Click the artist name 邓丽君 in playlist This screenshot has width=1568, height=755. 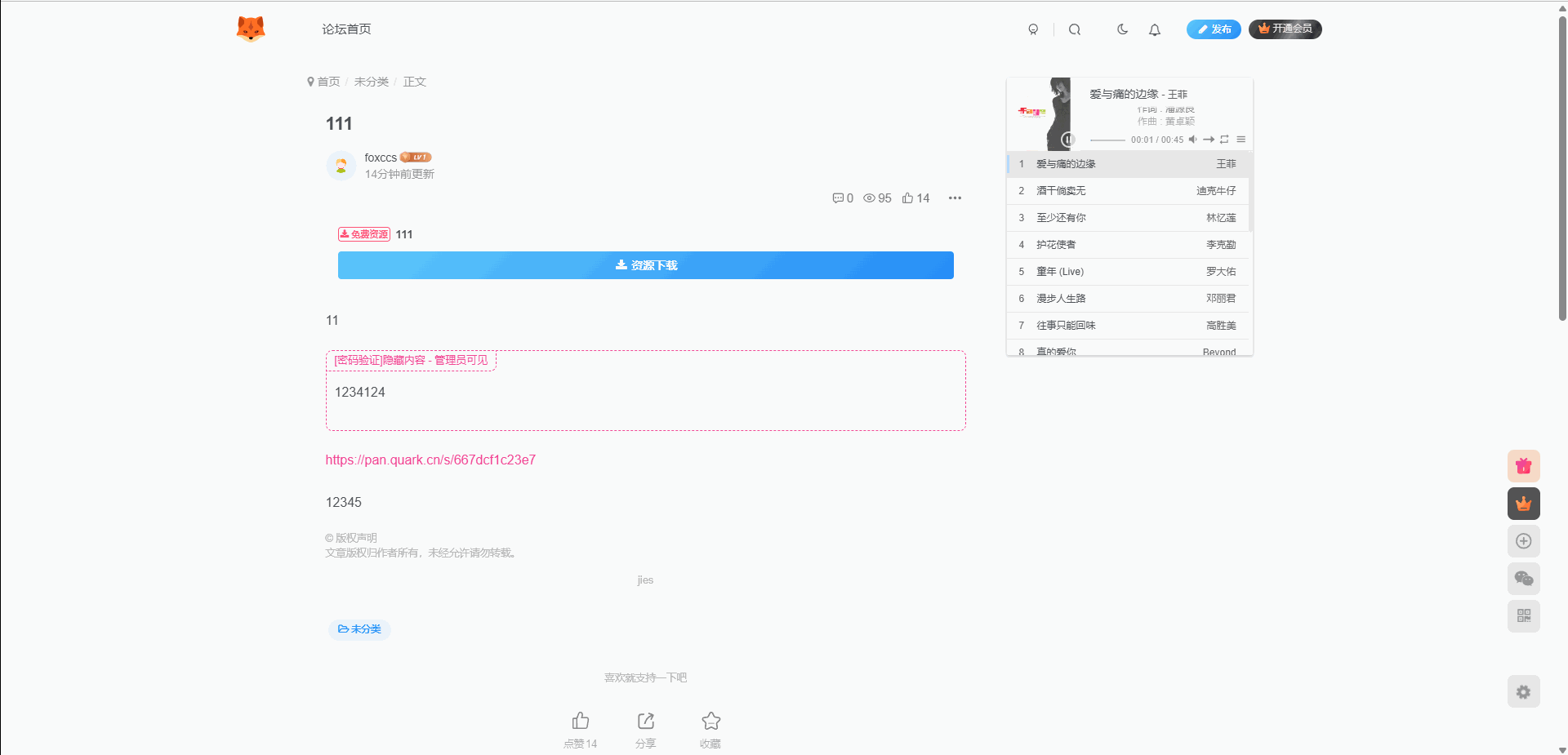(1221, 299)
